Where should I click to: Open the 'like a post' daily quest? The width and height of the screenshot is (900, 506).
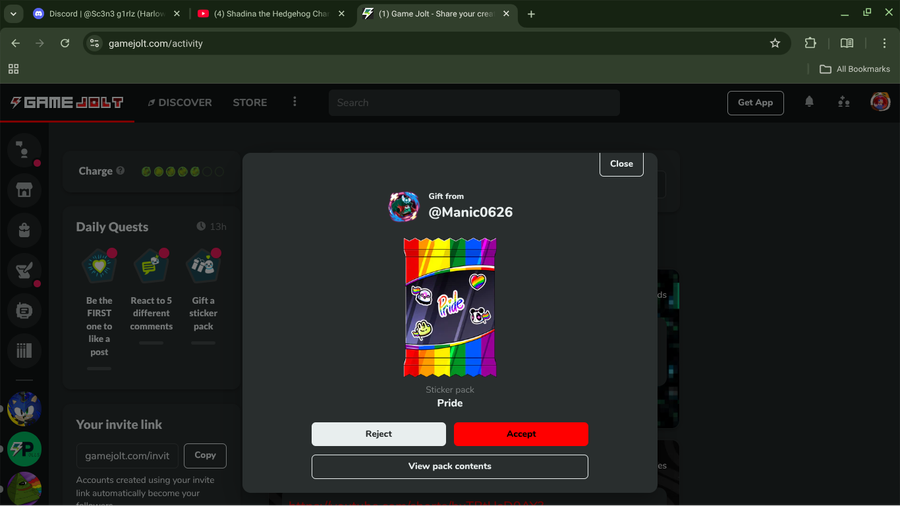(99, 310)
